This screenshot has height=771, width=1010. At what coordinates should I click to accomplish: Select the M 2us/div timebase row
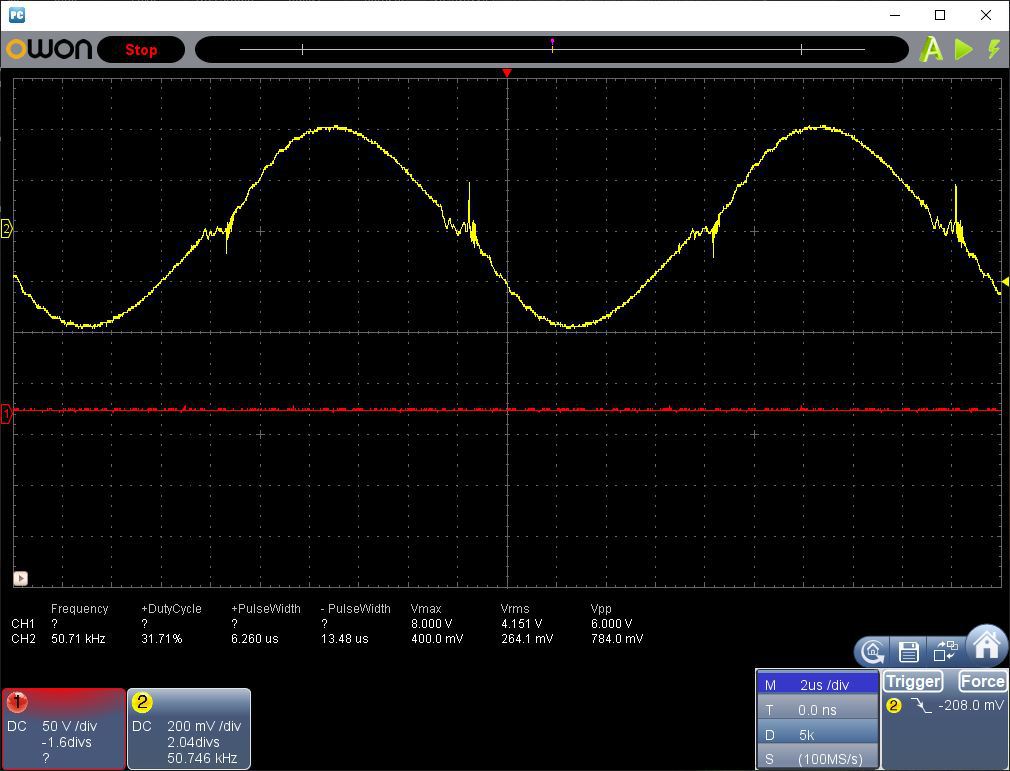[x=817, y=685]
